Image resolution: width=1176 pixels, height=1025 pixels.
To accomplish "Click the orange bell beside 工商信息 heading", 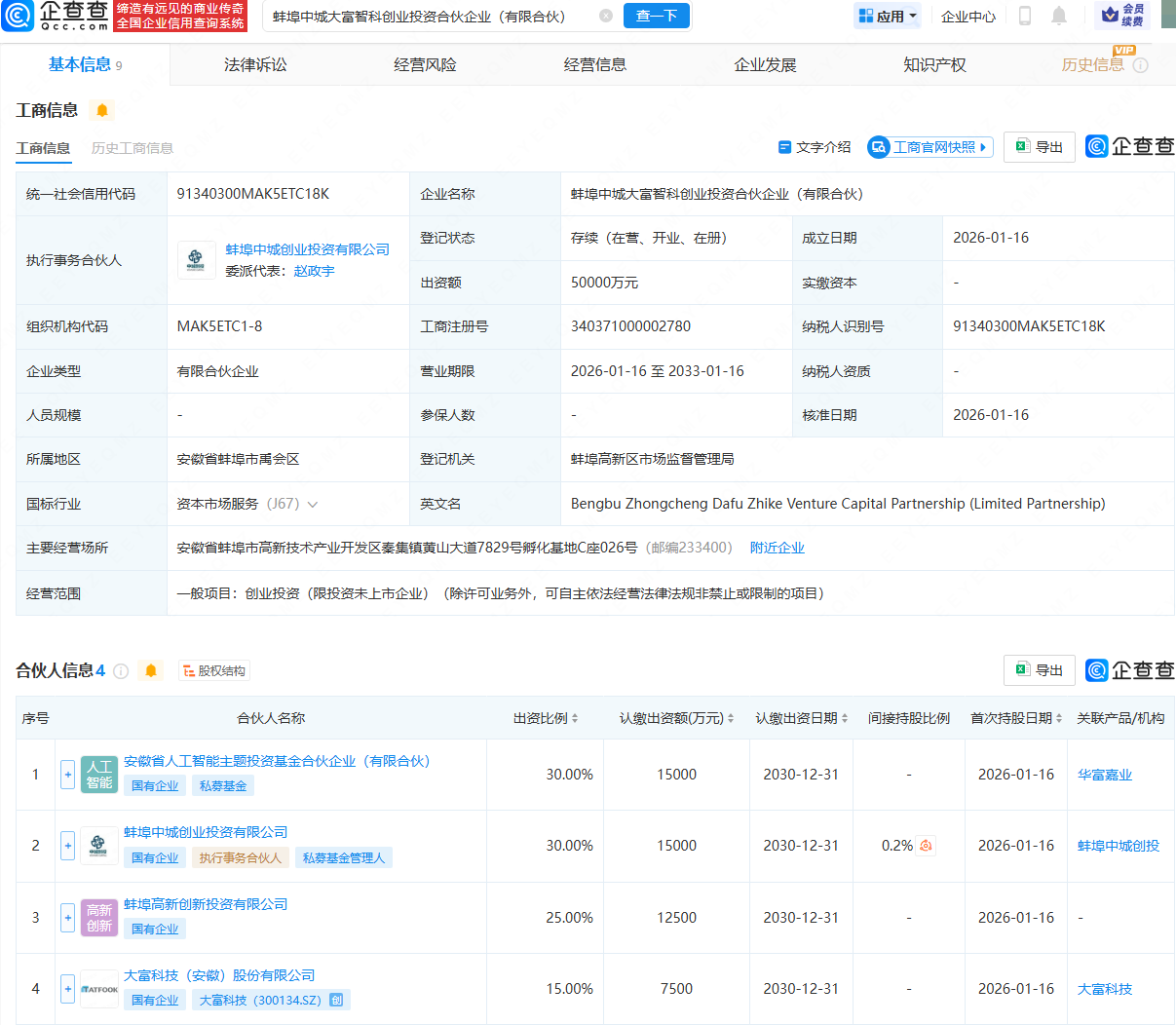I will tap(102, 110).
